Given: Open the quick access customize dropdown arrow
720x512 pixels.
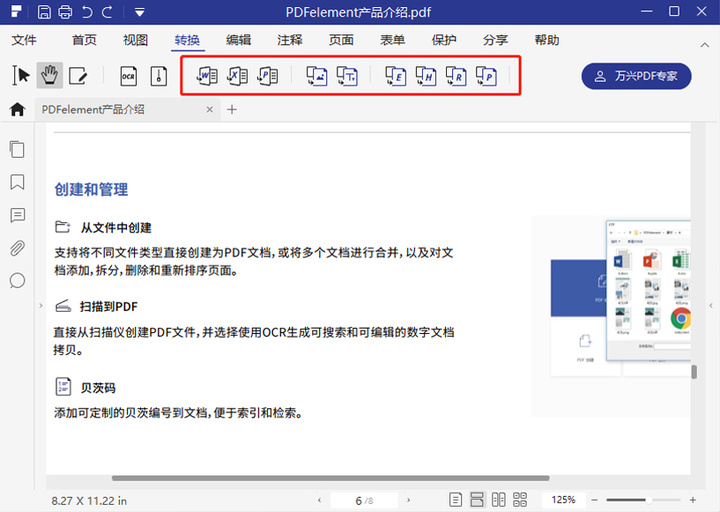Looking at the screenshot, I should (140, 12).
